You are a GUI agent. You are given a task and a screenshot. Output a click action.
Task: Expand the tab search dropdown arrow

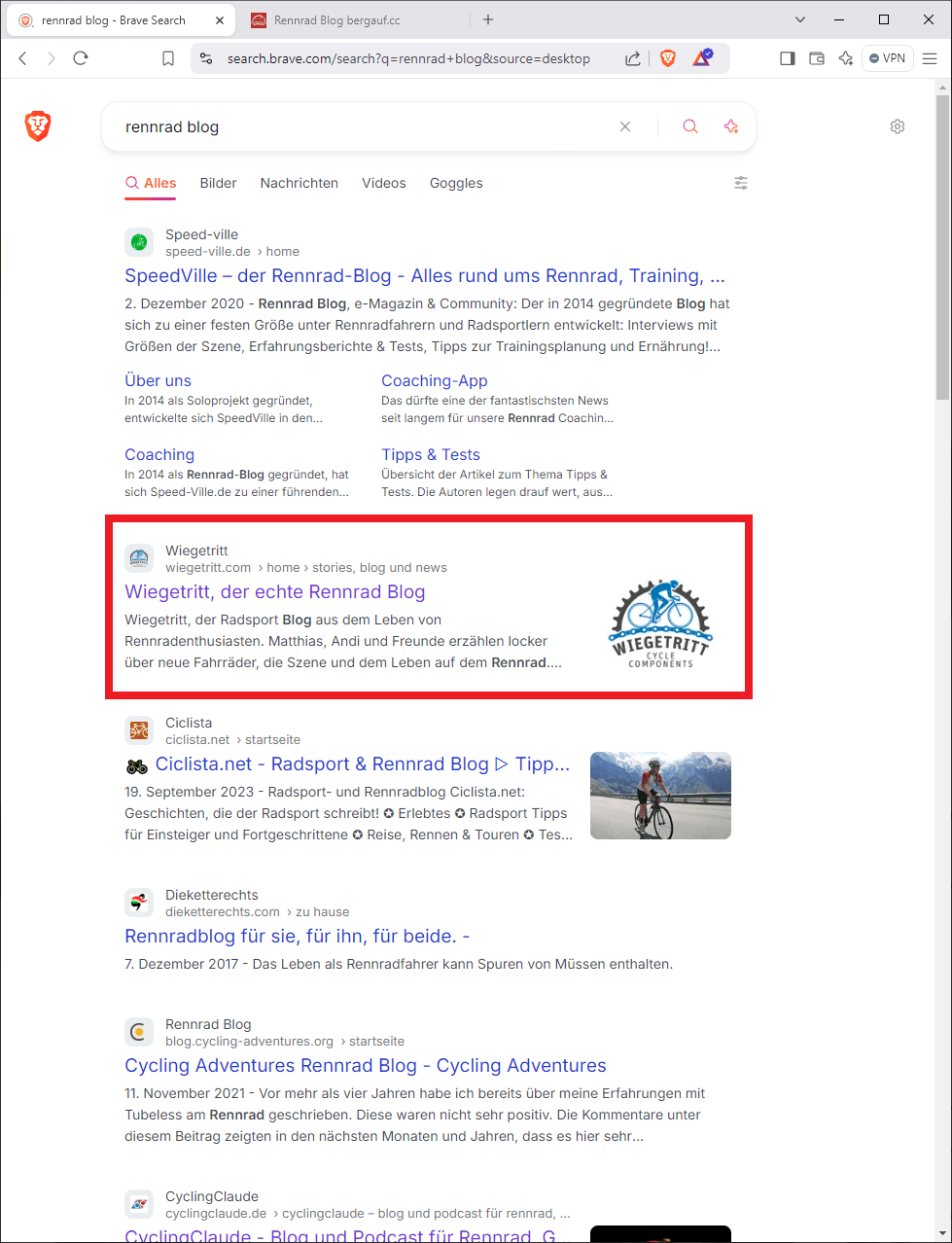(x=800, y=19)
